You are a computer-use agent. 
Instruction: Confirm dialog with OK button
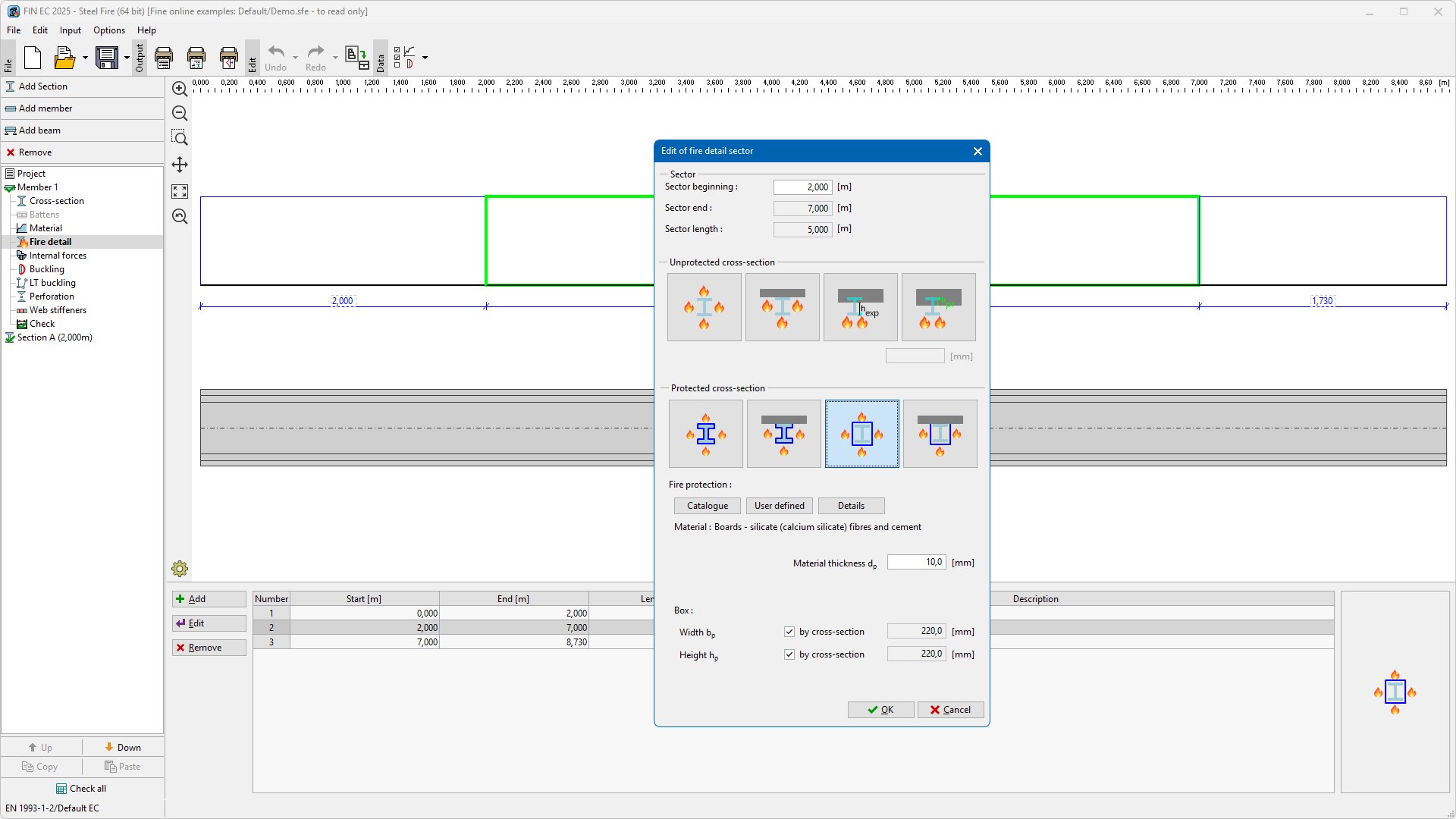(880, 710)
